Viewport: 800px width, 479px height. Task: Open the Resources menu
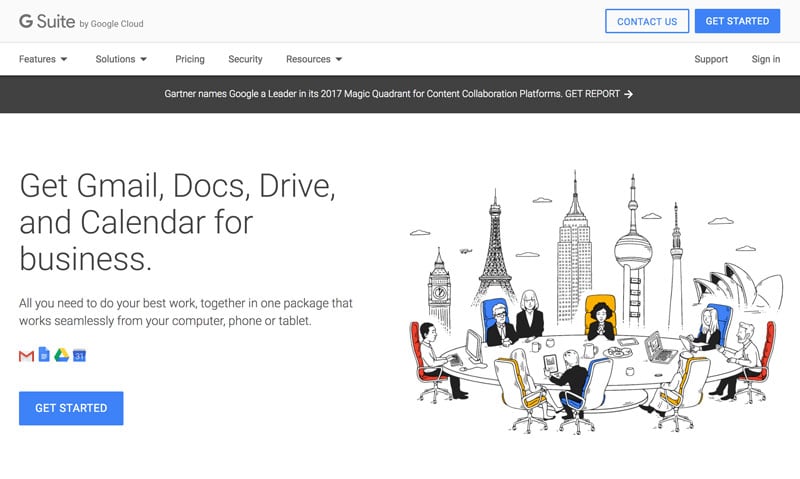[314, 59]
